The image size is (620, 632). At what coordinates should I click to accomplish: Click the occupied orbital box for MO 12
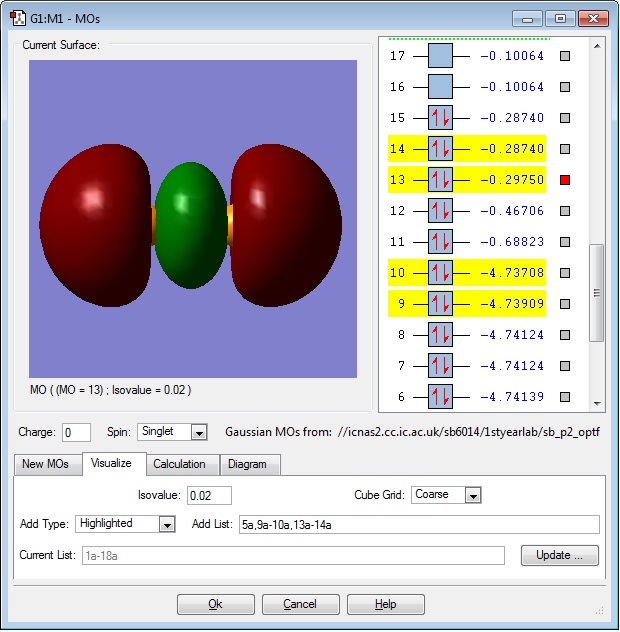pos(440,211)
